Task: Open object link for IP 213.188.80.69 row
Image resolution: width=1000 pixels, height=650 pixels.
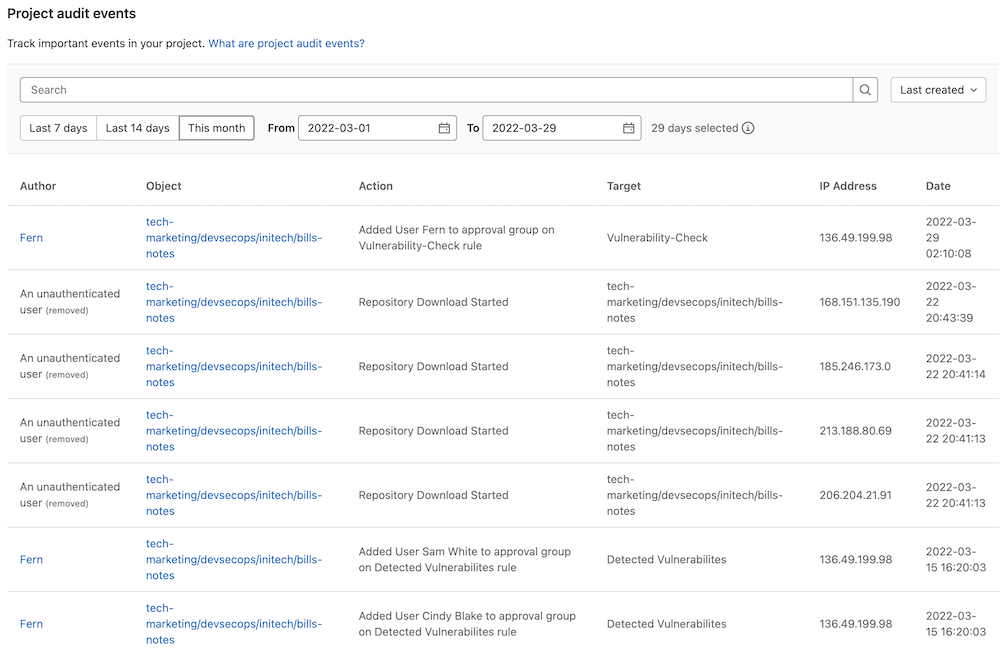Action: (x=233, y=431)
